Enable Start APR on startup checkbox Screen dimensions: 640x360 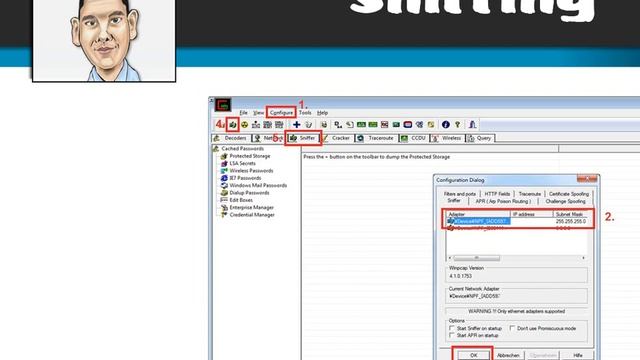pos(452,335)
